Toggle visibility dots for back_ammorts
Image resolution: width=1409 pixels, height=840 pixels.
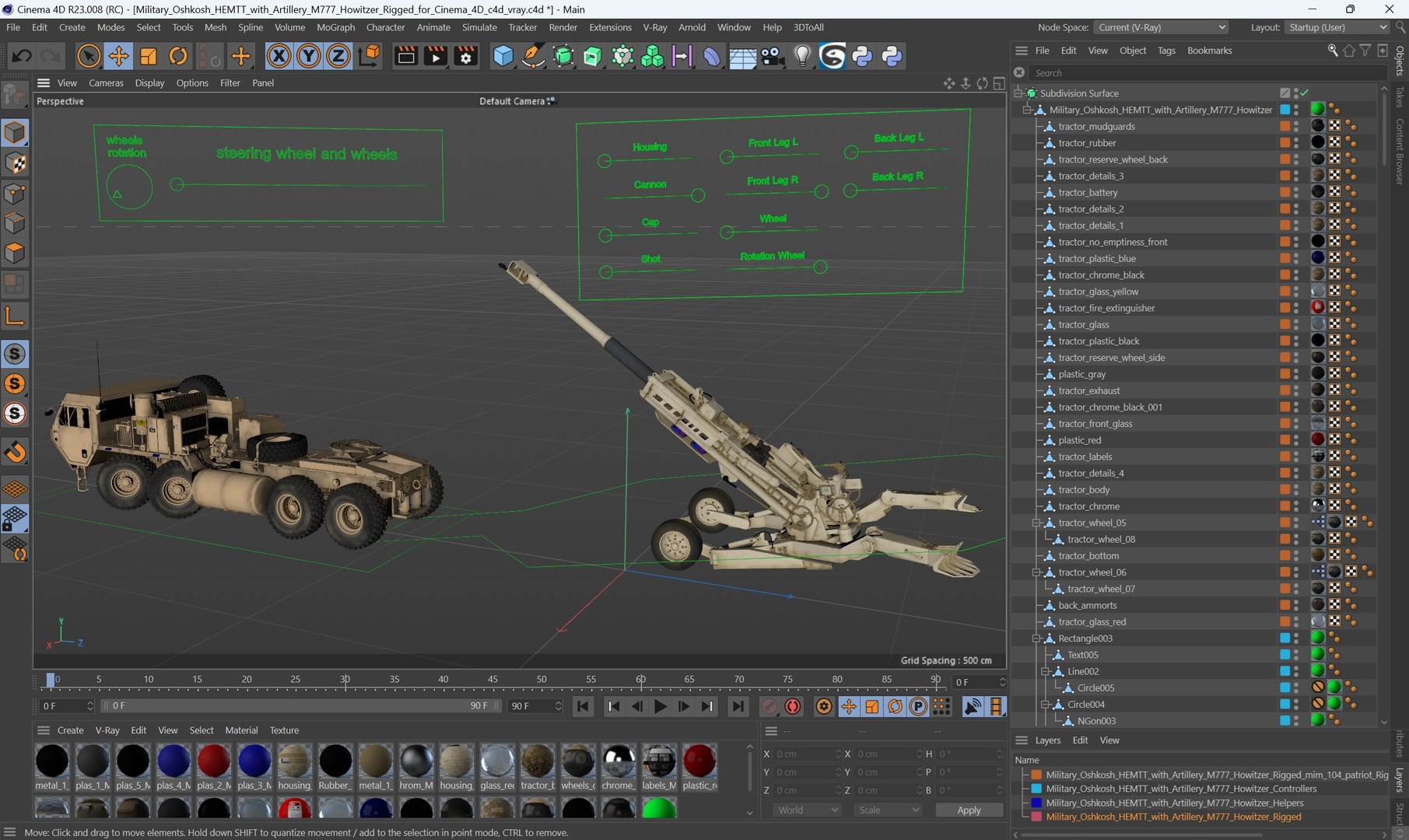tap(1296, 606)
